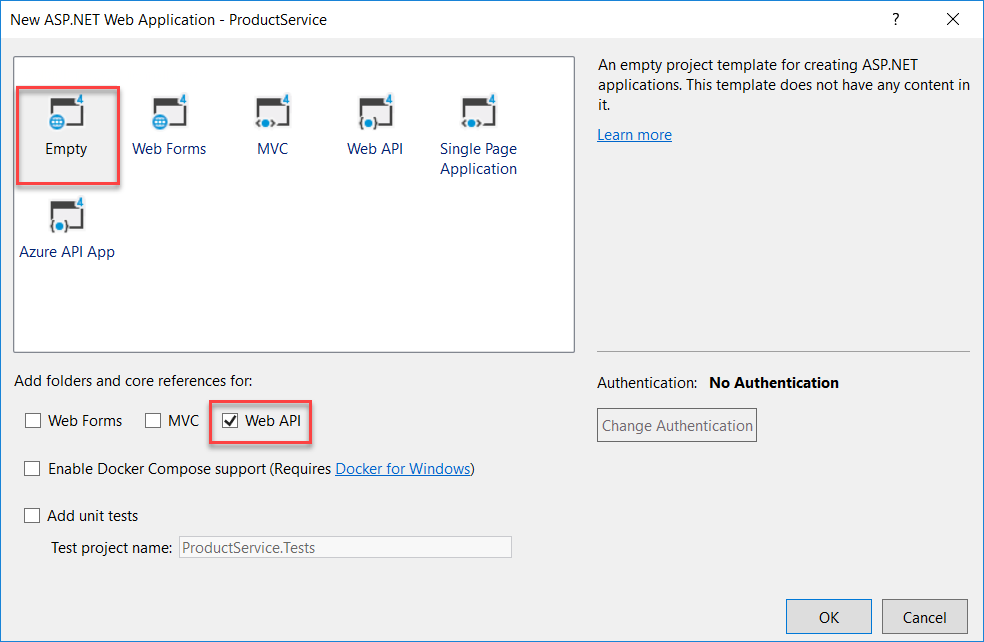The height and width of the screenshot is (642, 984).
Task: Click the Docker for Windows hyperlink
Action: pos(403,468)
